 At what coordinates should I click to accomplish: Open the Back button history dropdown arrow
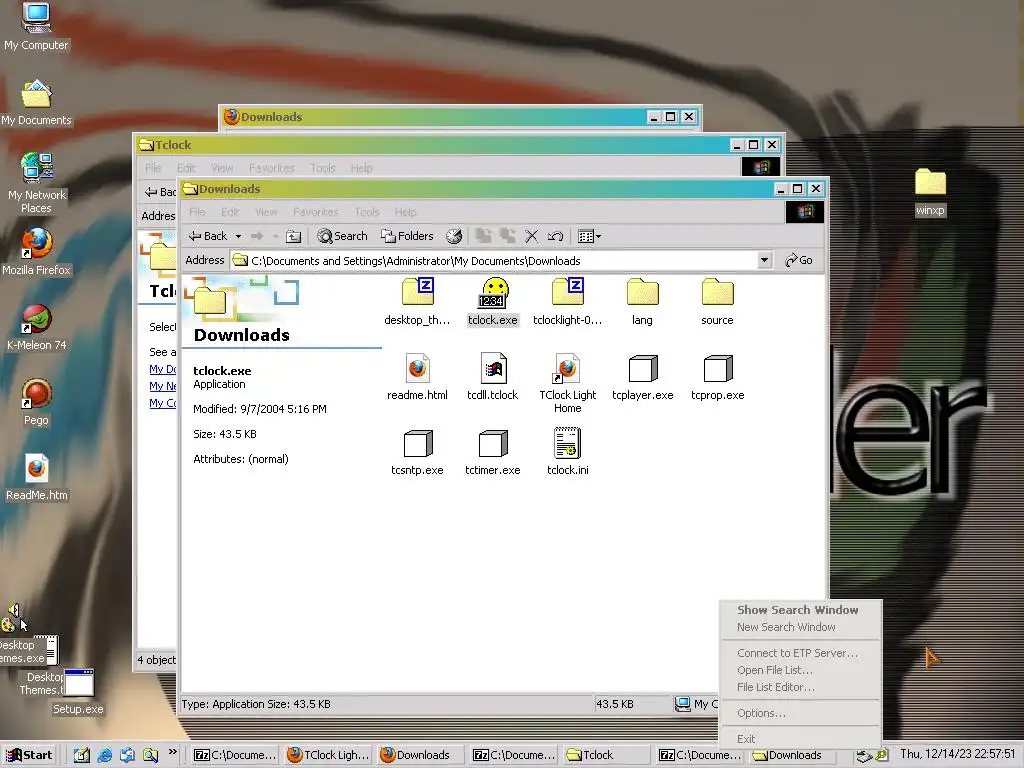pos(238,236)
